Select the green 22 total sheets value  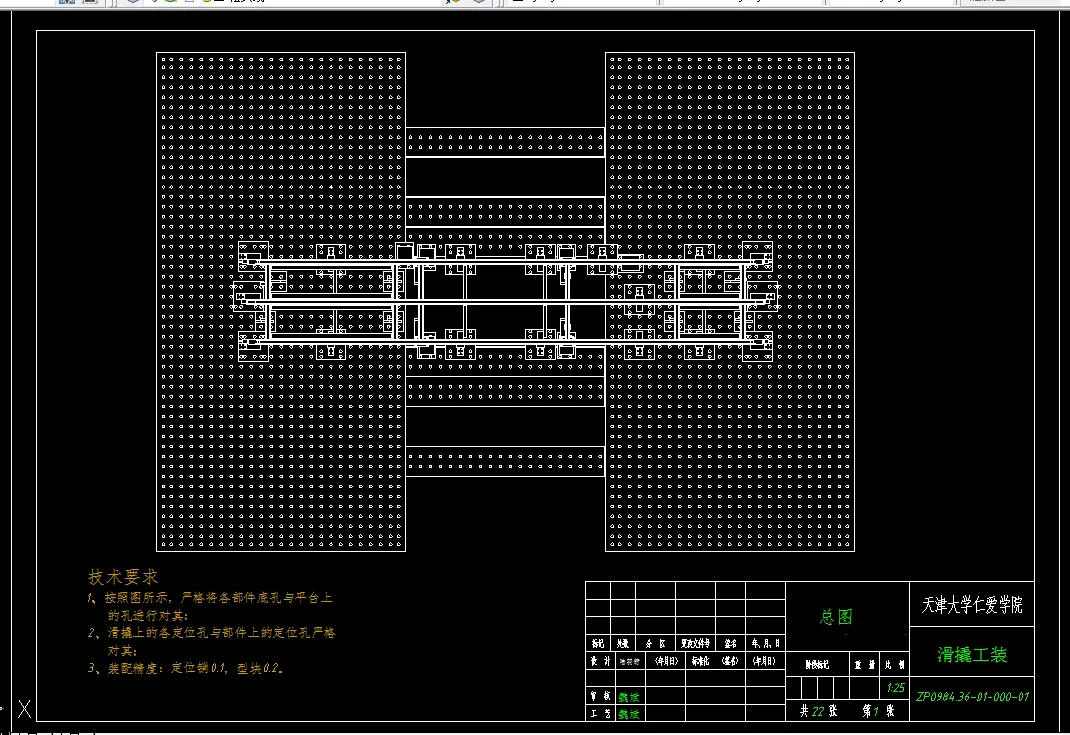(x=818, y=711)
